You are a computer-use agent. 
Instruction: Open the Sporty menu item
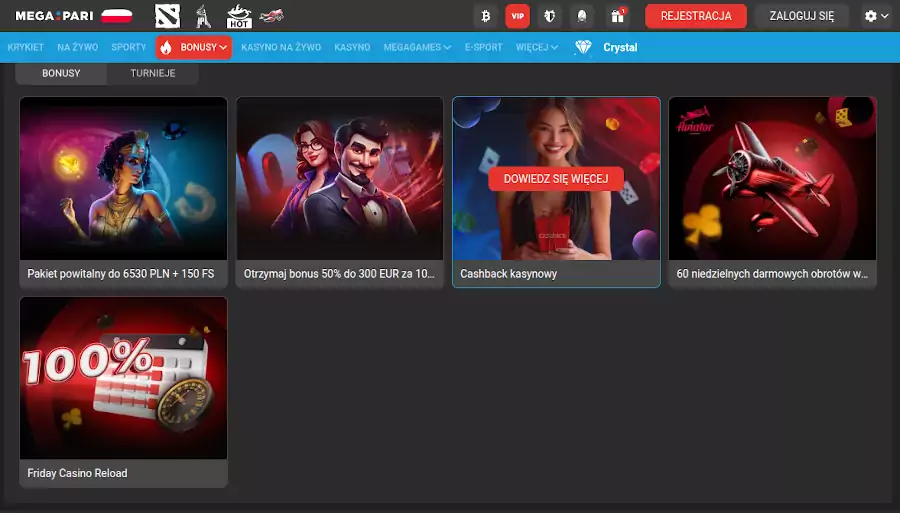(129, 47)
